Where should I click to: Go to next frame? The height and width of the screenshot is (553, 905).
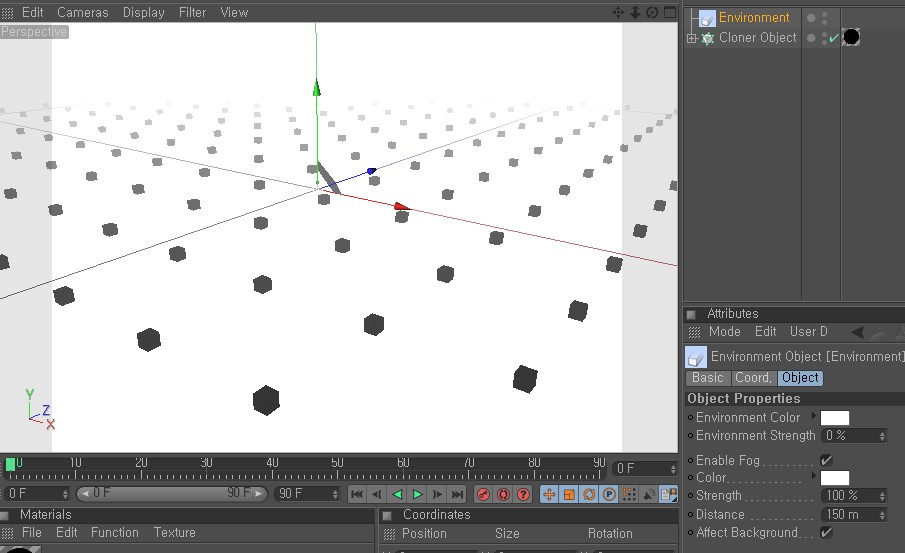(x=437, y=494)
